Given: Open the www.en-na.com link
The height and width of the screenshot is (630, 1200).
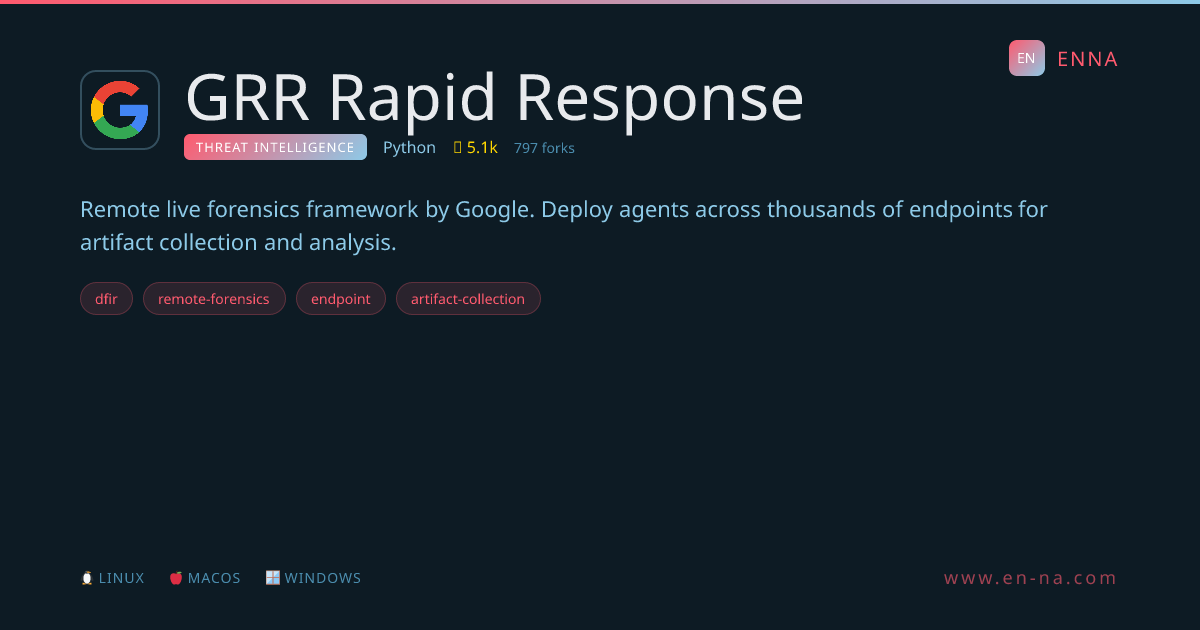Looking at the screenshot, I should (x=1031, y=578).
